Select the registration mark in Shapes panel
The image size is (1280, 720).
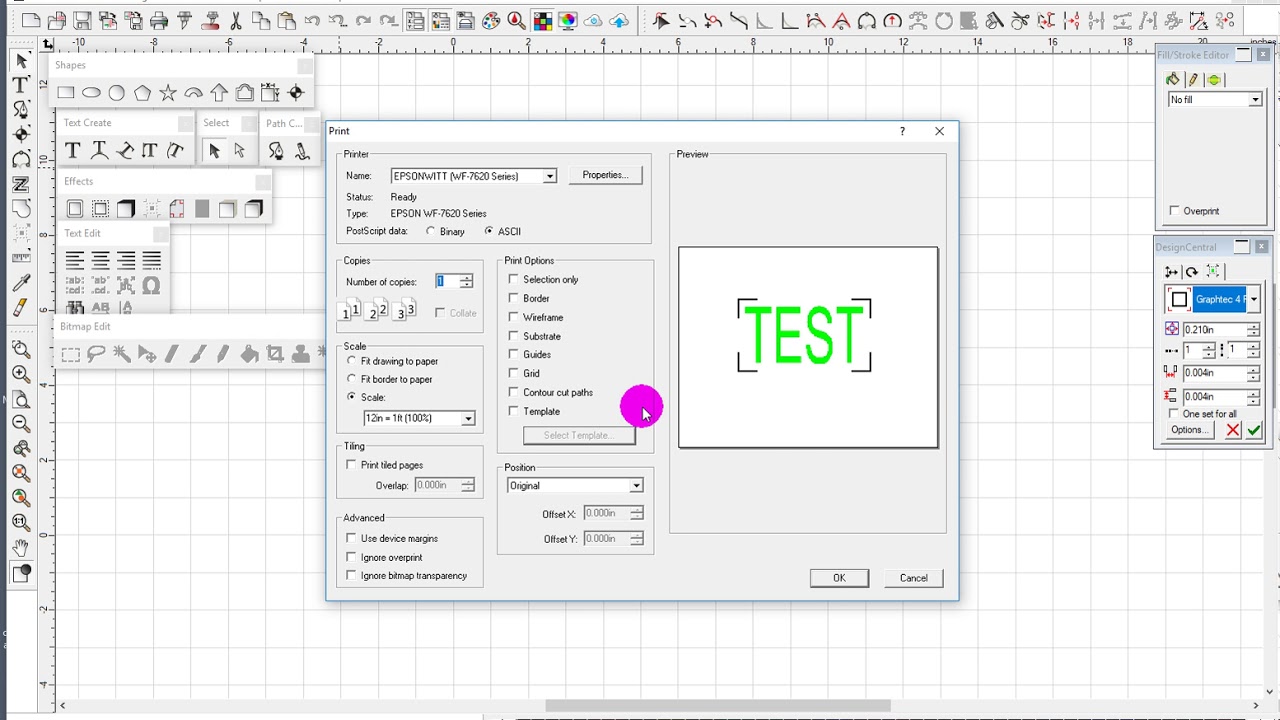[x=296, y=93]
